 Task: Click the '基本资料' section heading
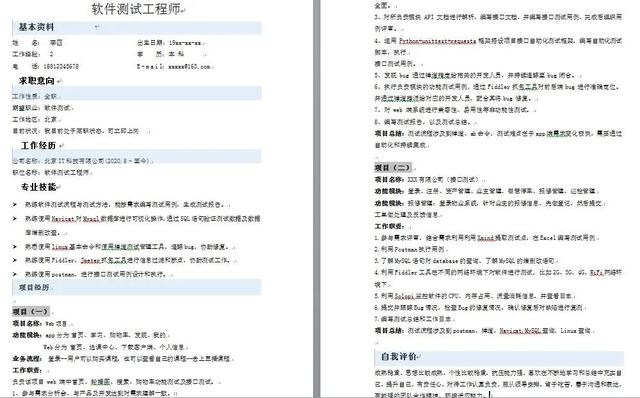pyautogui.click(x=36, y=27)
